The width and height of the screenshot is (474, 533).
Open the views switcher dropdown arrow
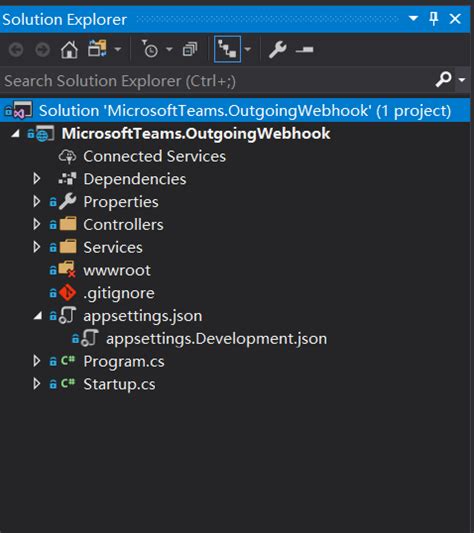118,50
